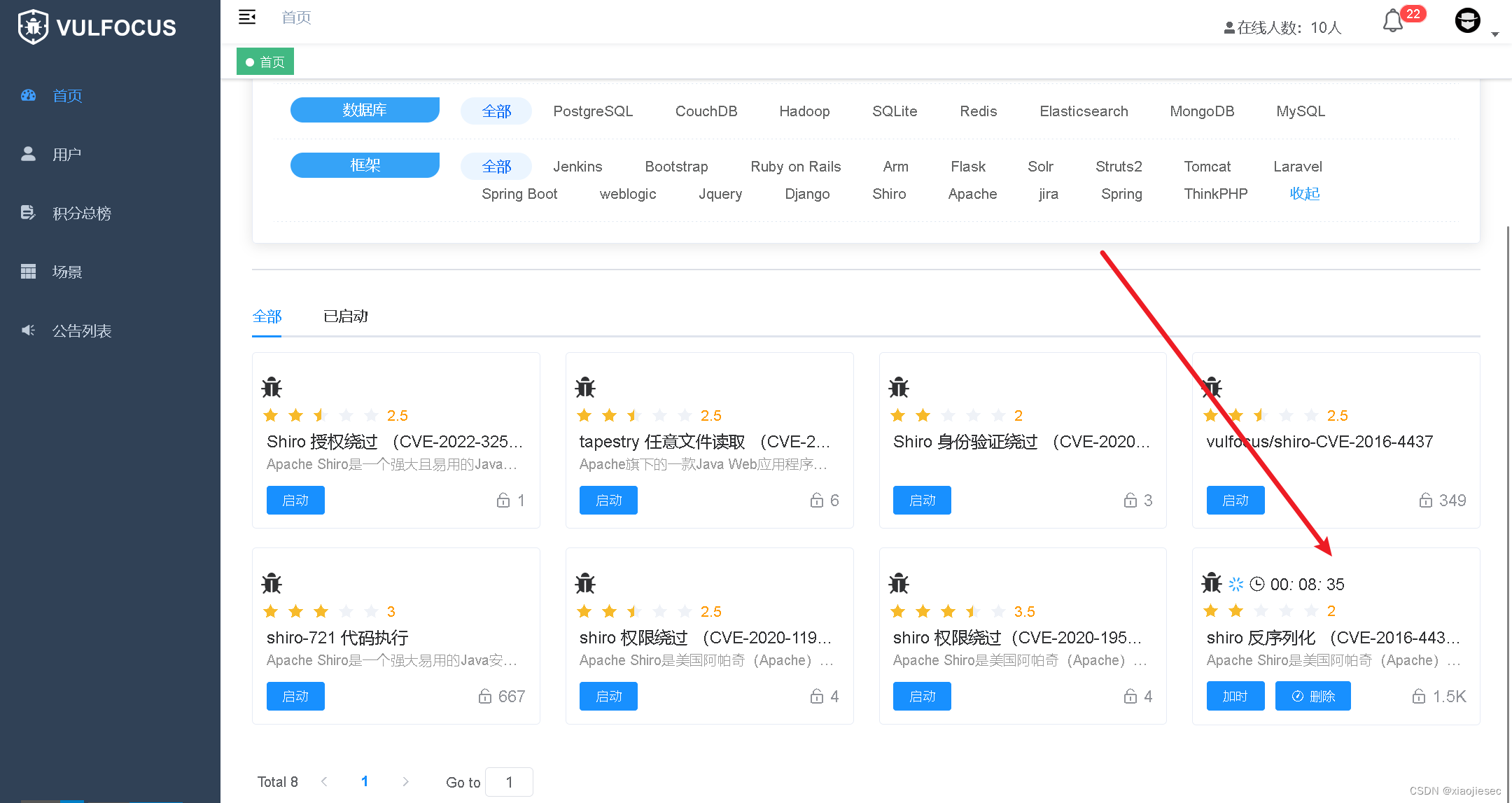Open the 积分总榜 leaderboard from sidebar

click(x=83, y=213)
